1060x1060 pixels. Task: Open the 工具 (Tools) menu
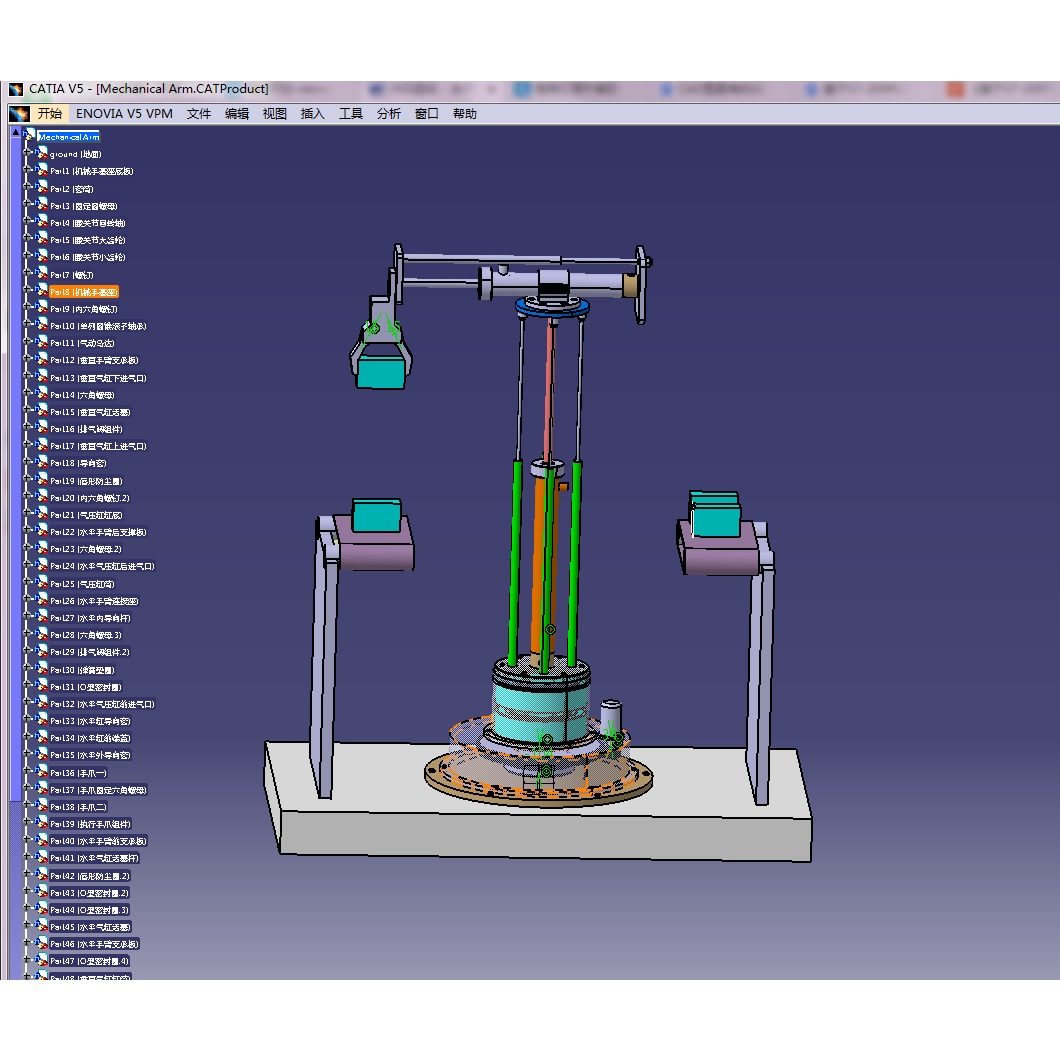pos(351,114)
